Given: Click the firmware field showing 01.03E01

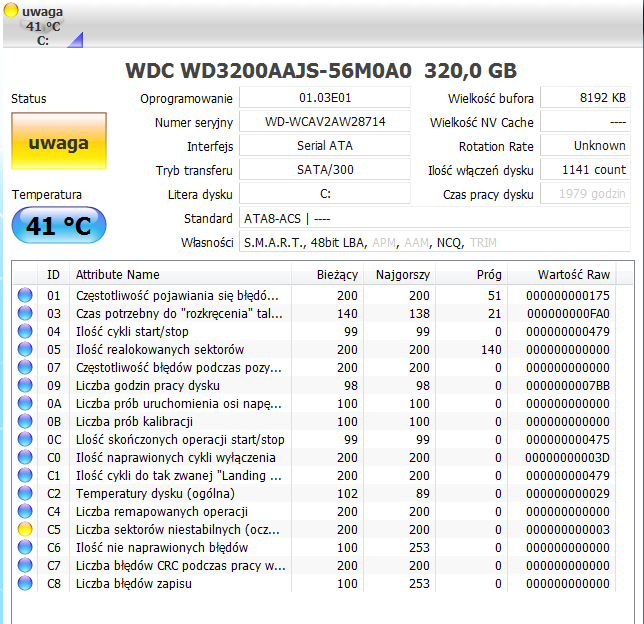Looking at the screenshot, I should click(x=325, y=98).
